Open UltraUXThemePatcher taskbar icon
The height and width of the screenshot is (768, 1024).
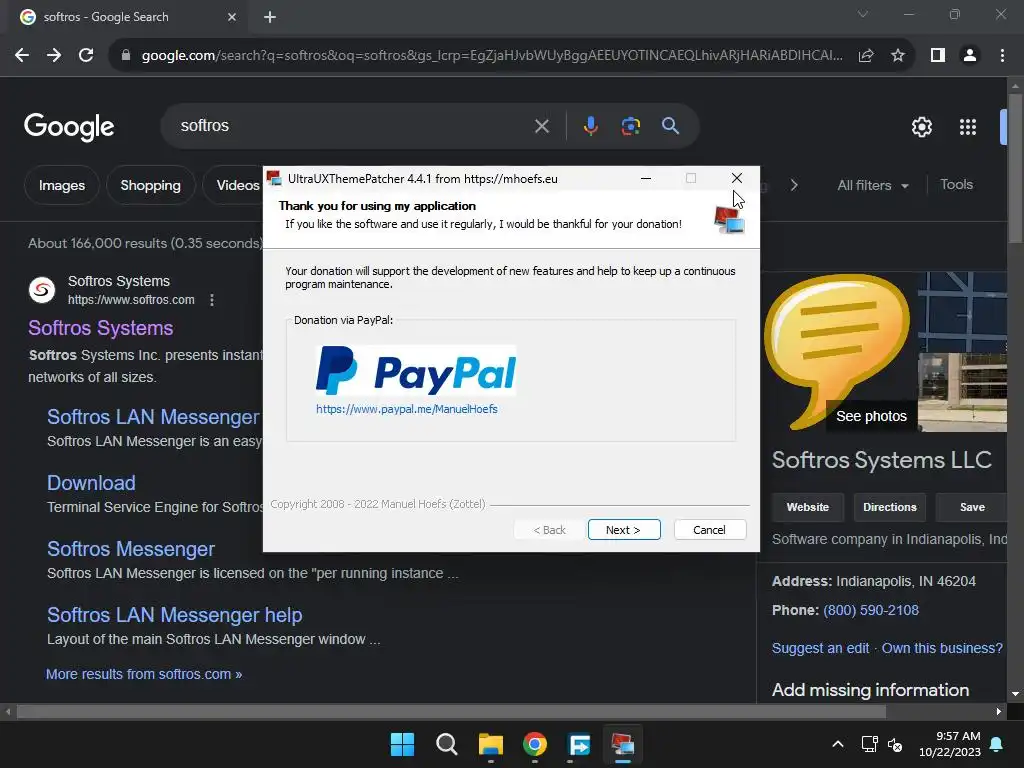pyautogui.click(x=622, y=744)
